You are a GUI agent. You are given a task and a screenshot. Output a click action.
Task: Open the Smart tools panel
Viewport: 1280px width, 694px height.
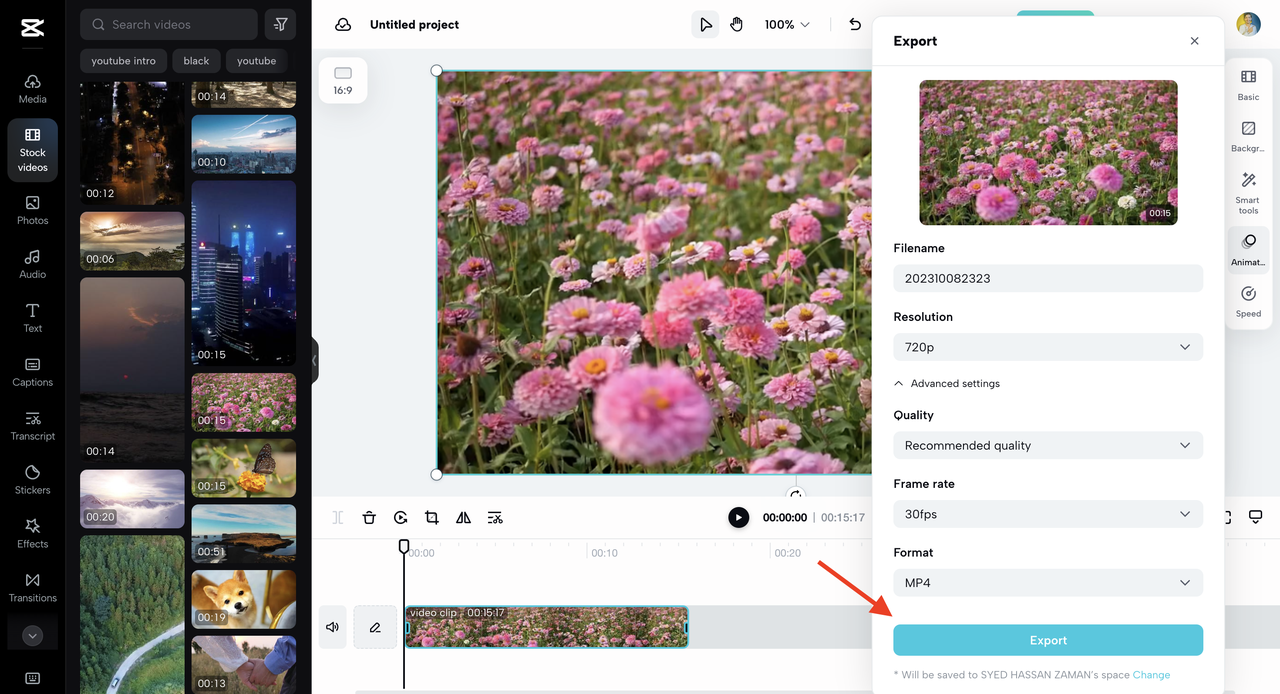1248,193
